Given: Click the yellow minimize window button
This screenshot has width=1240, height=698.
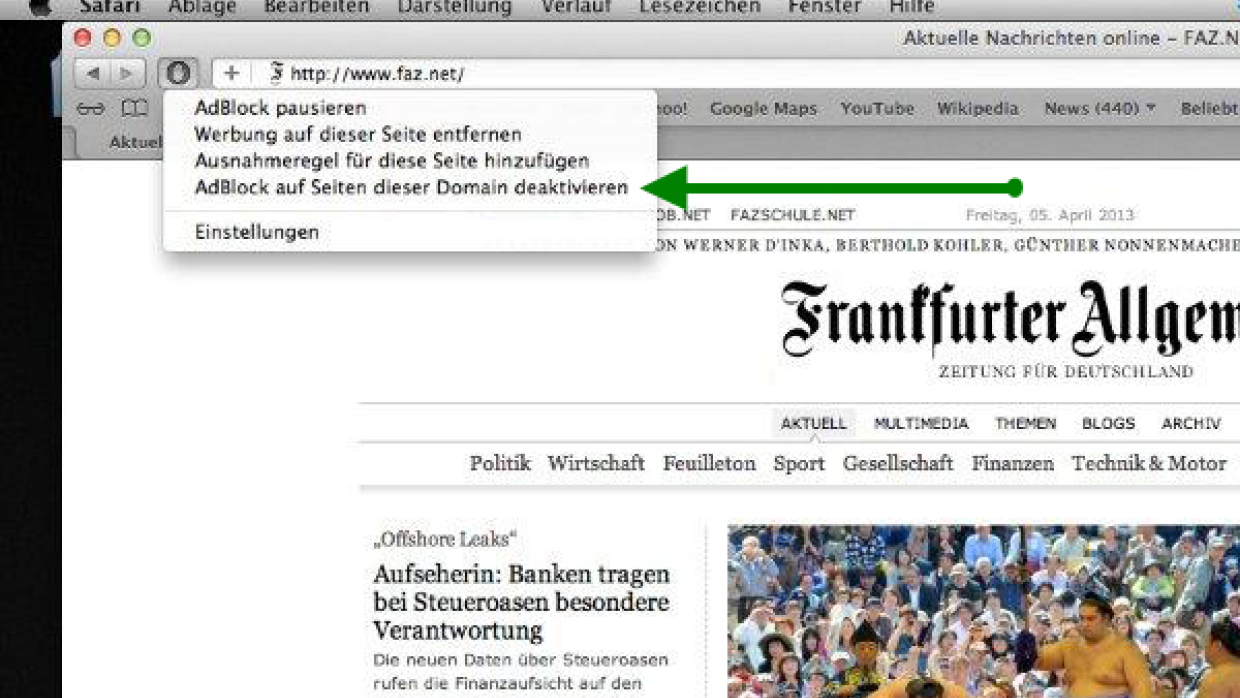Looking at the screenshot, I should 112,38.
